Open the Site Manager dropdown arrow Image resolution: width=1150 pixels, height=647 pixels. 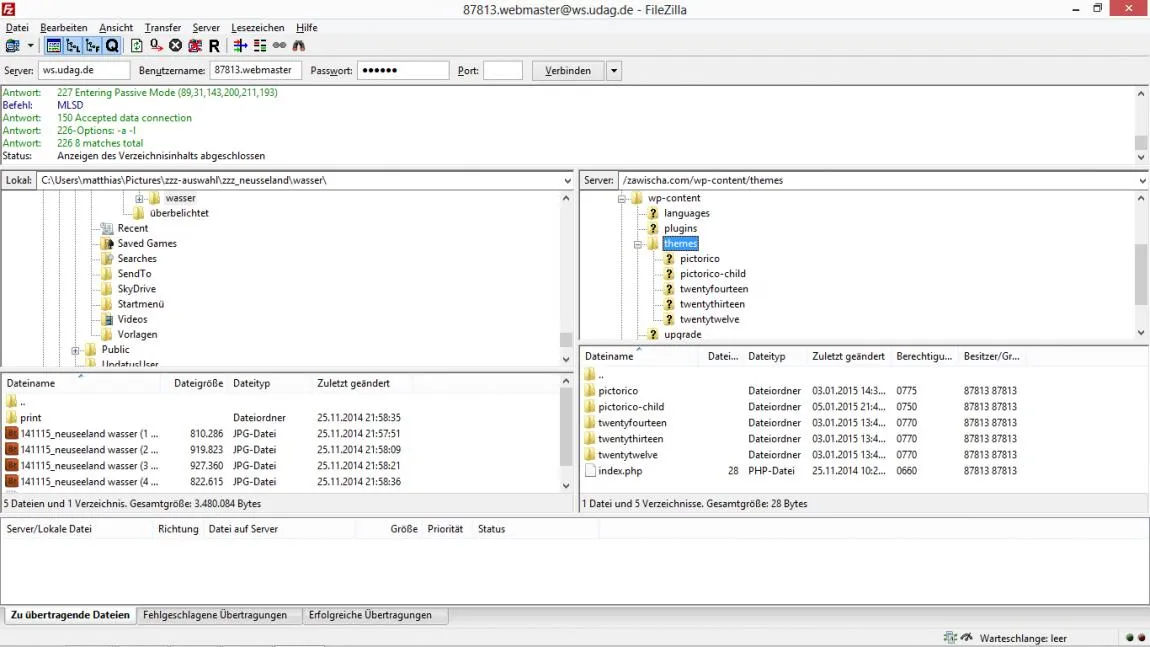(30, 45)
